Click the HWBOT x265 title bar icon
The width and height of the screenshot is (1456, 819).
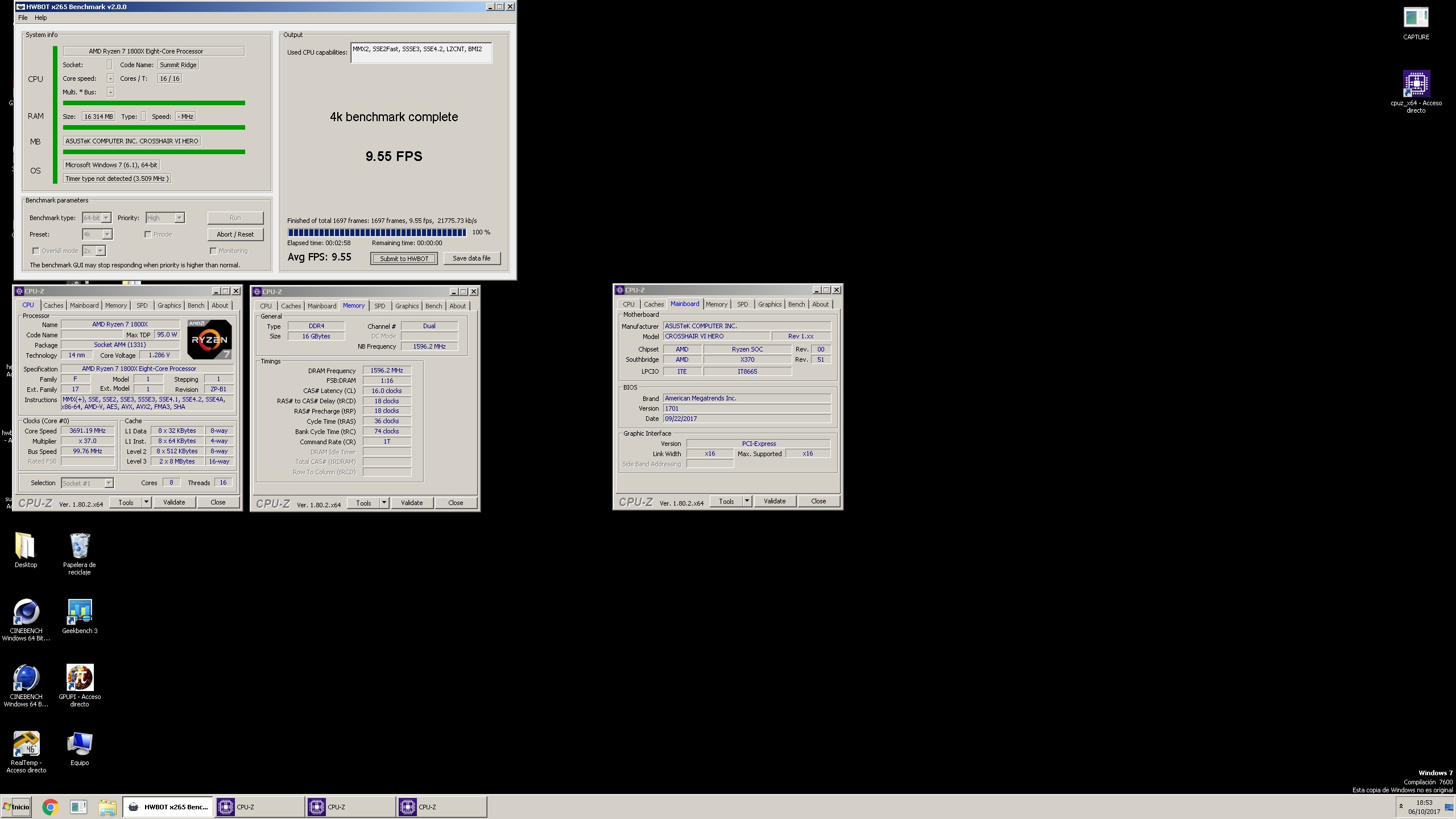tap(20, 7)
